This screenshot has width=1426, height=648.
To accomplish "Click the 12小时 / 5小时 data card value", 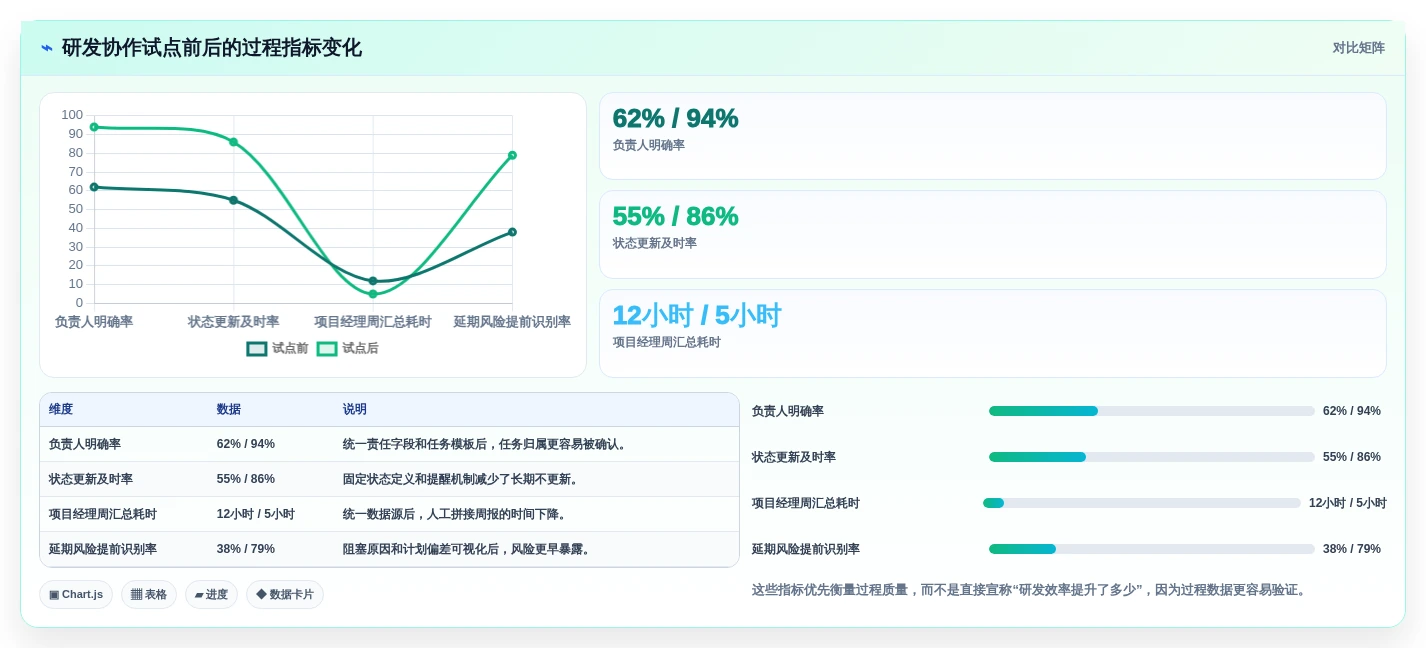I will click(696, 315).
